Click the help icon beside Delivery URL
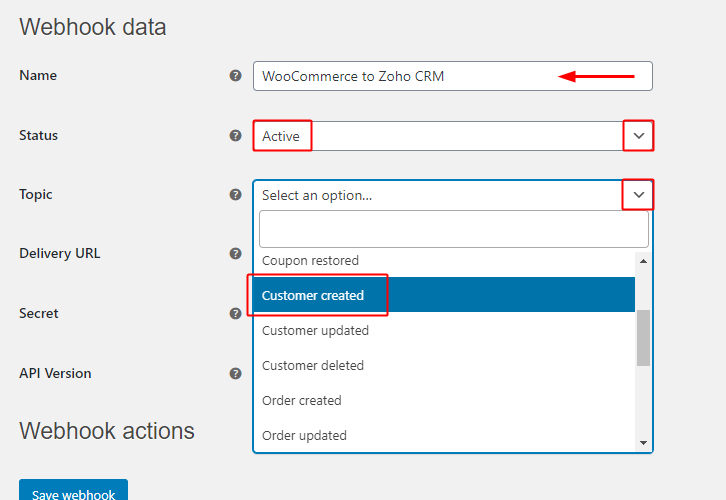Viewport: 726px width, 500px height. pyautogui.click(x=235, y=253)
